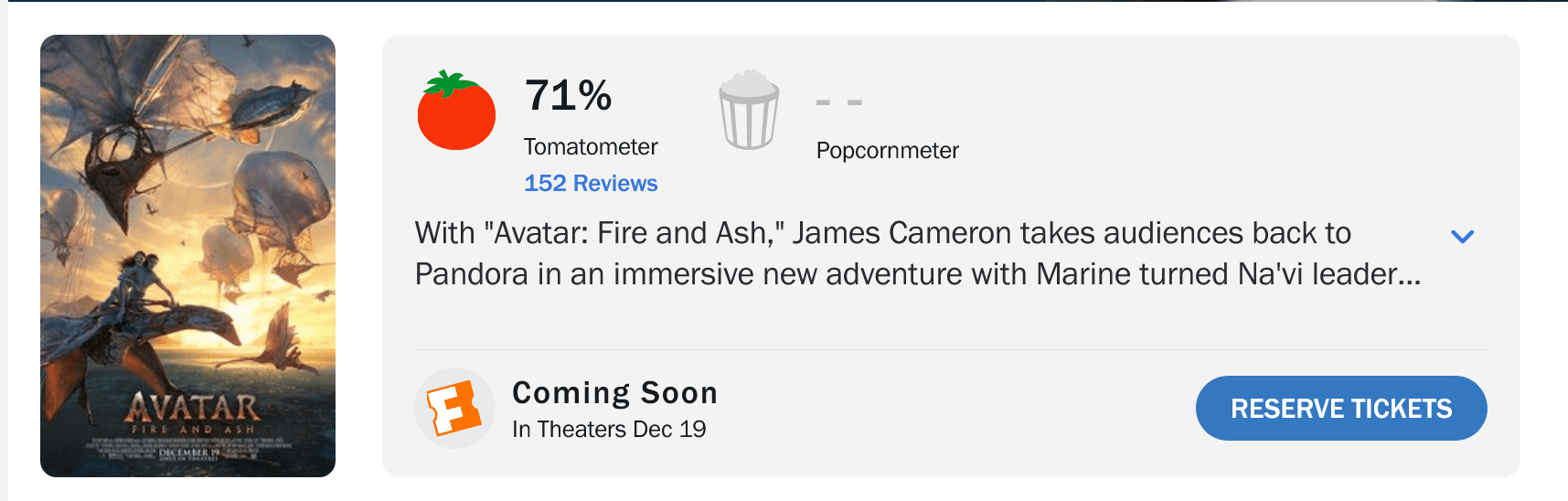Viewport: 1568px width, 501px height.
Task: Click the Tomatometer label
Action: pyautogui.click(x=591, y=147)
